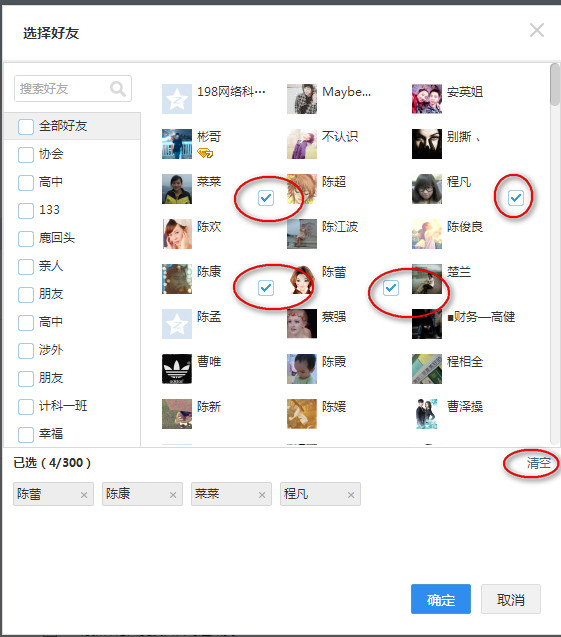Screen dimensions: 561x637
Task: Select the star avatar of 198网络科
Action: [177, 99]
